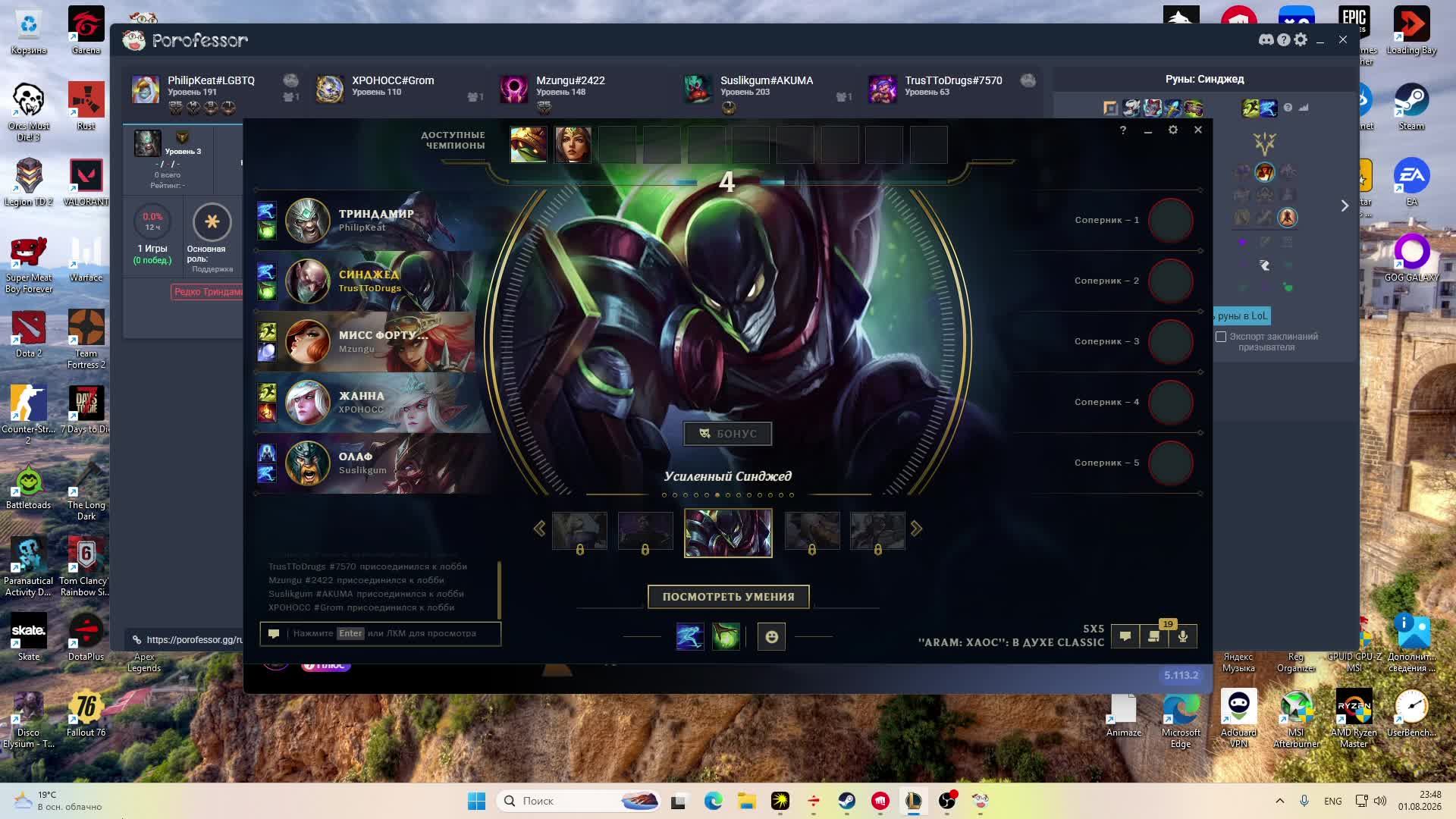Viewport: 1456px width, 819px height.
Task: Toggle voice microphone button in client
Action: (x=1183, y=636)
